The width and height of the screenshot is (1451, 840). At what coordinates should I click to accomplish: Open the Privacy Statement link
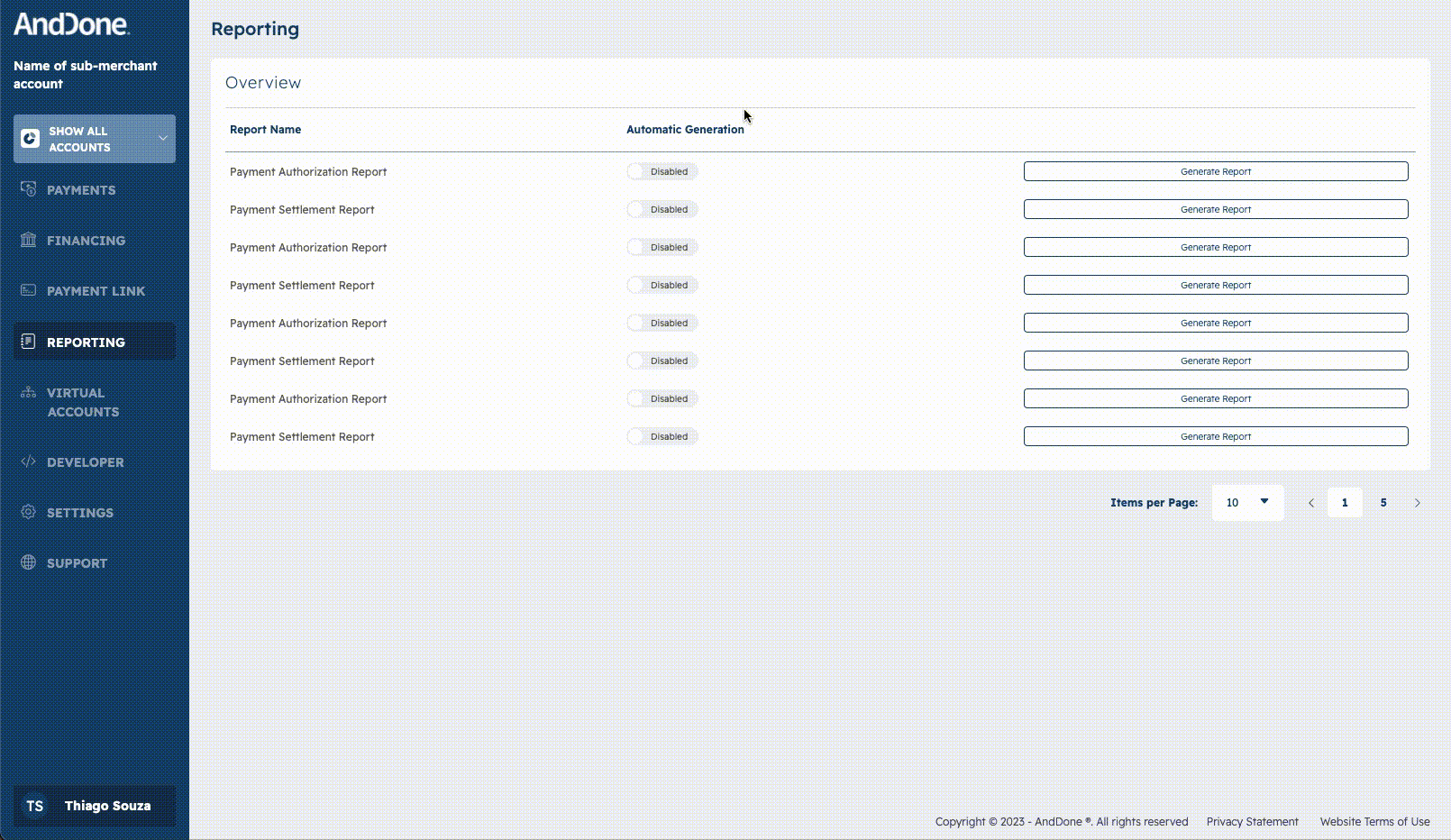pos(1252,821)
